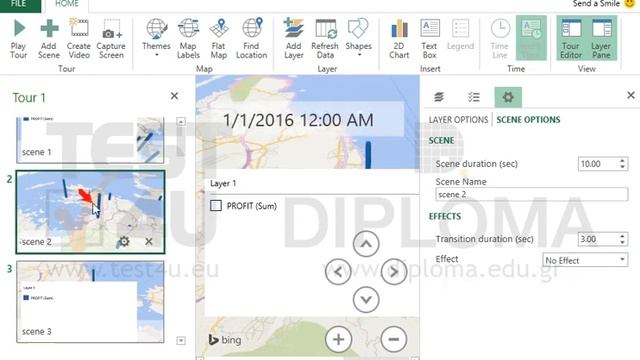The height and width of the screenshot is (360, 640).
Task: Open the Effect dropdown
Action: (585, 260)
